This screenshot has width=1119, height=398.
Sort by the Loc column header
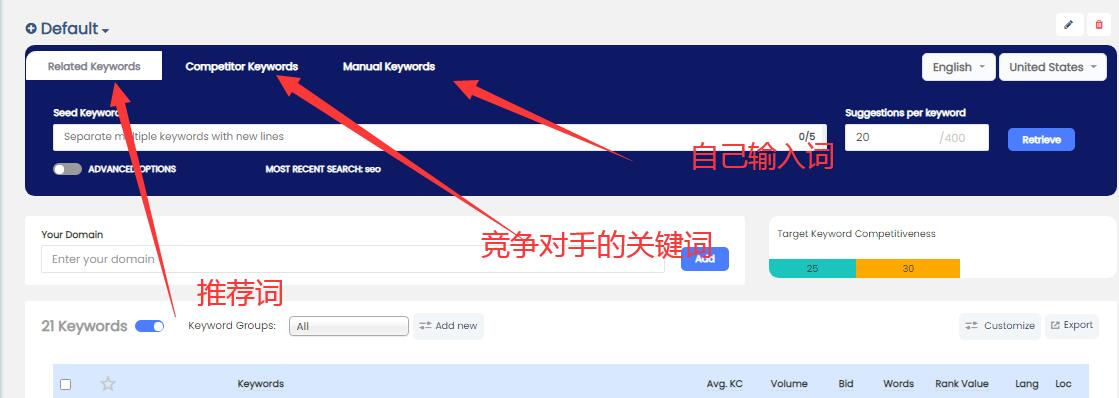click(1063, 384)
